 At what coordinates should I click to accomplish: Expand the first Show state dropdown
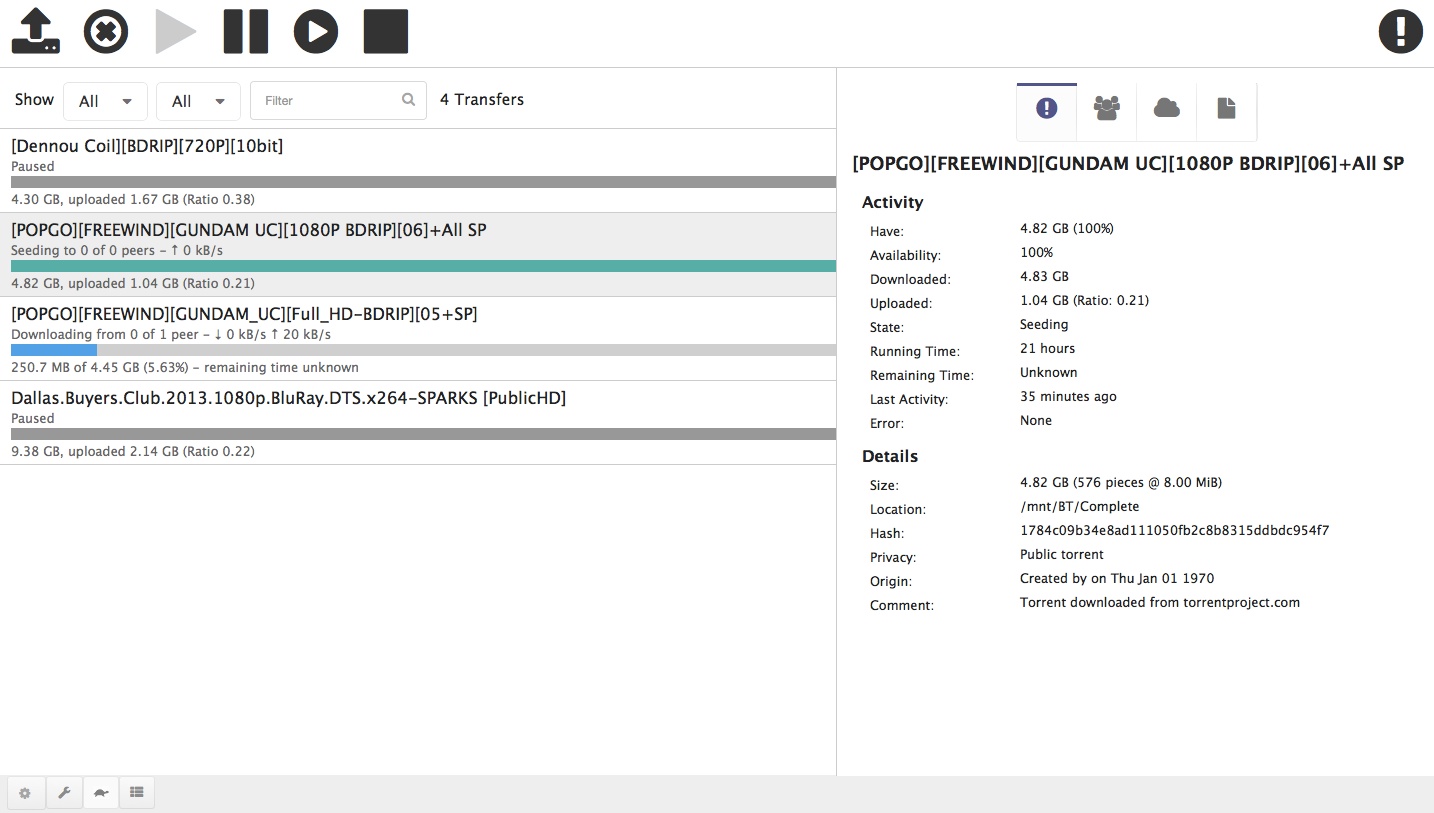click(105, 101)
